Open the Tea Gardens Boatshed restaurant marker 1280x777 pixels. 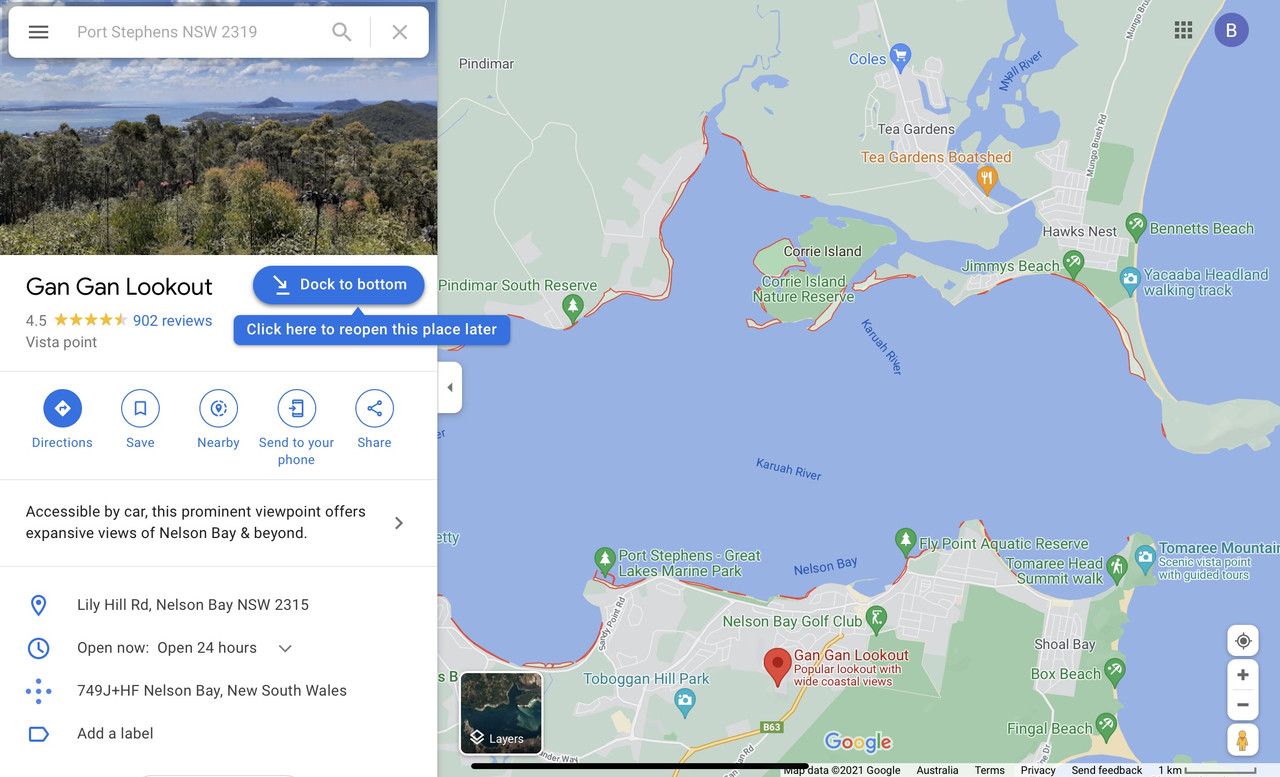coord(987,180)
